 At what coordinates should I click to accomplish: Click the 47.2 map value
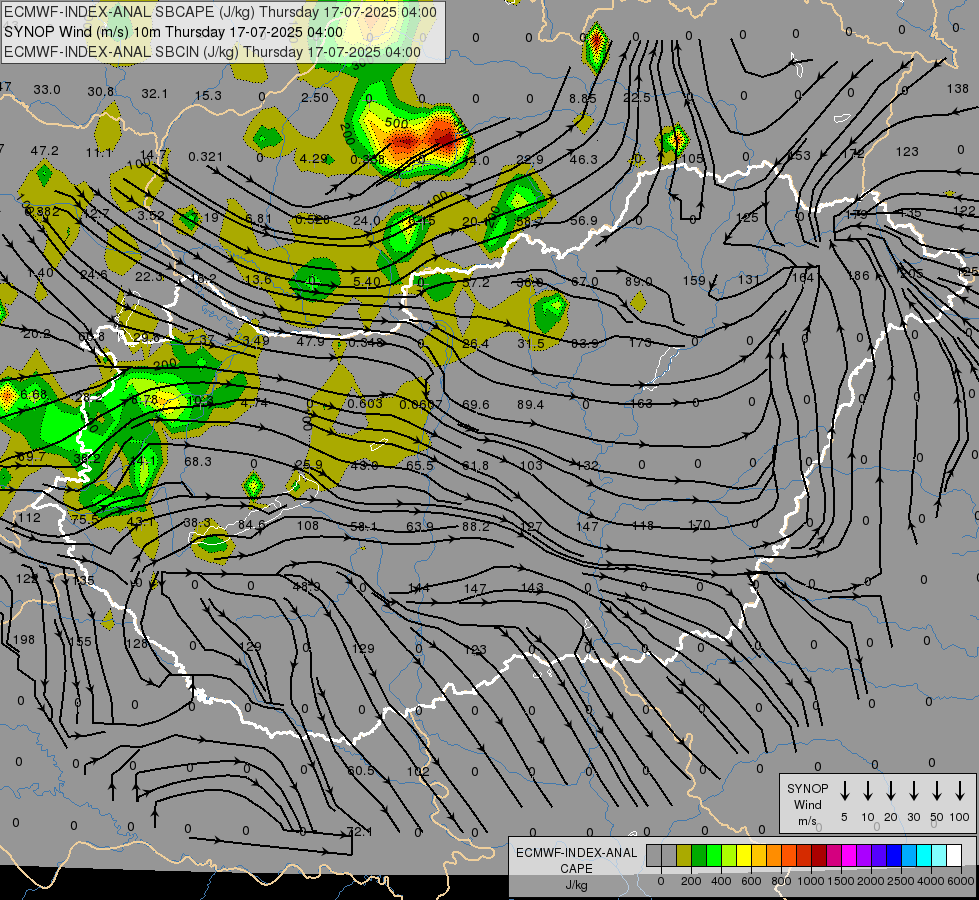pyautogui.click(x=44, y=151)
